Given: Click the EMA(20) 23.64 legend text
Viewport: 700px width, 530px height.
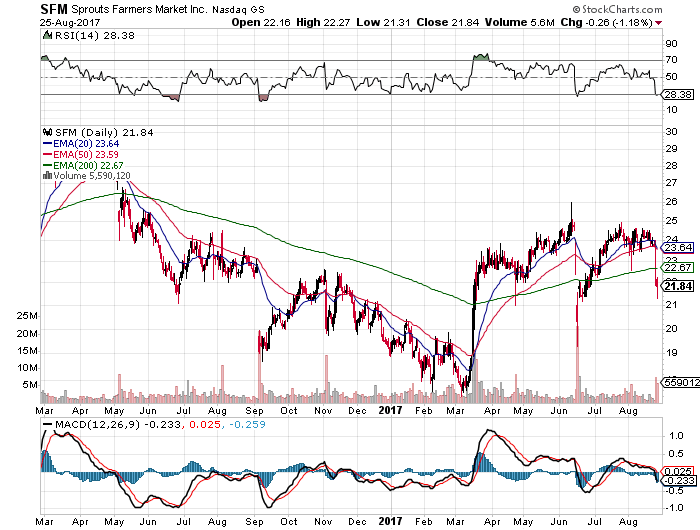Looking at the screenshot, I should pyautogui.click(x=86, y=144).
